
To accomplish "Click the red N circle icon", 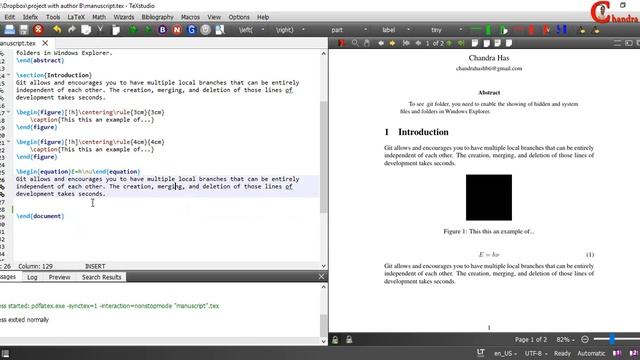I will tap(177, 30).
